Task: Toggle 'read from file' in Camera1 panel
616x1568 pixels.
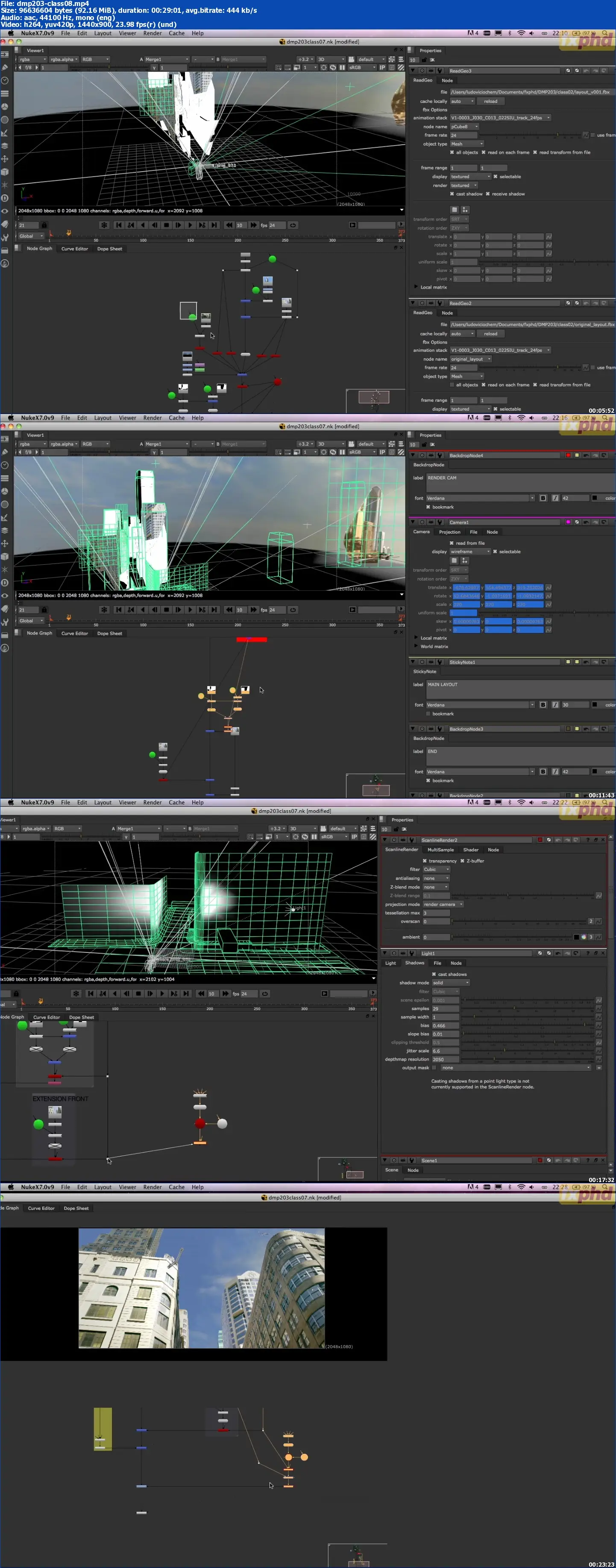Action: [452, 543]
